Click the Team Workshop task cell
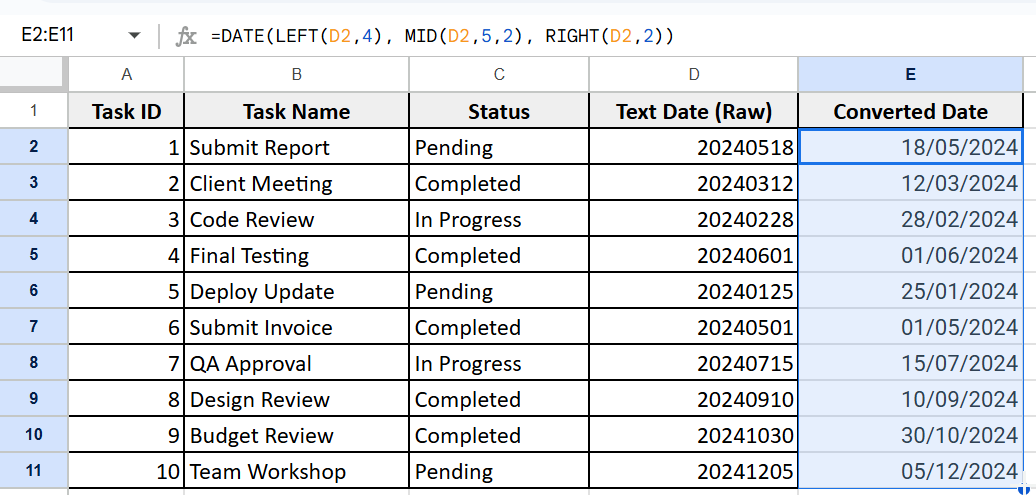Screen dimensions: 1036x495 (x=297, y=471)
